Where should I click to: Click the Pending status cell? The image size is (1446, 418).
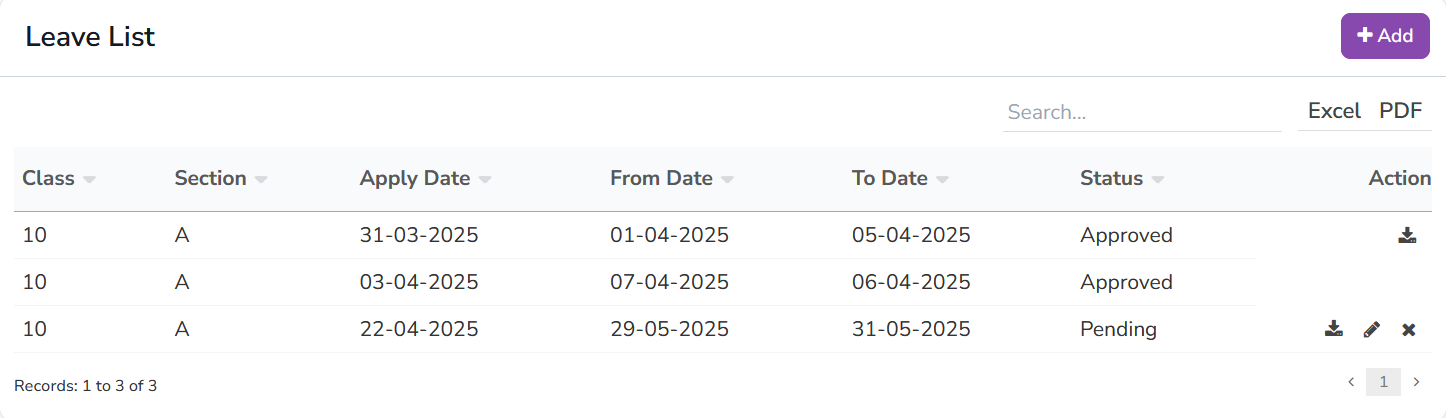point(1118,329)
